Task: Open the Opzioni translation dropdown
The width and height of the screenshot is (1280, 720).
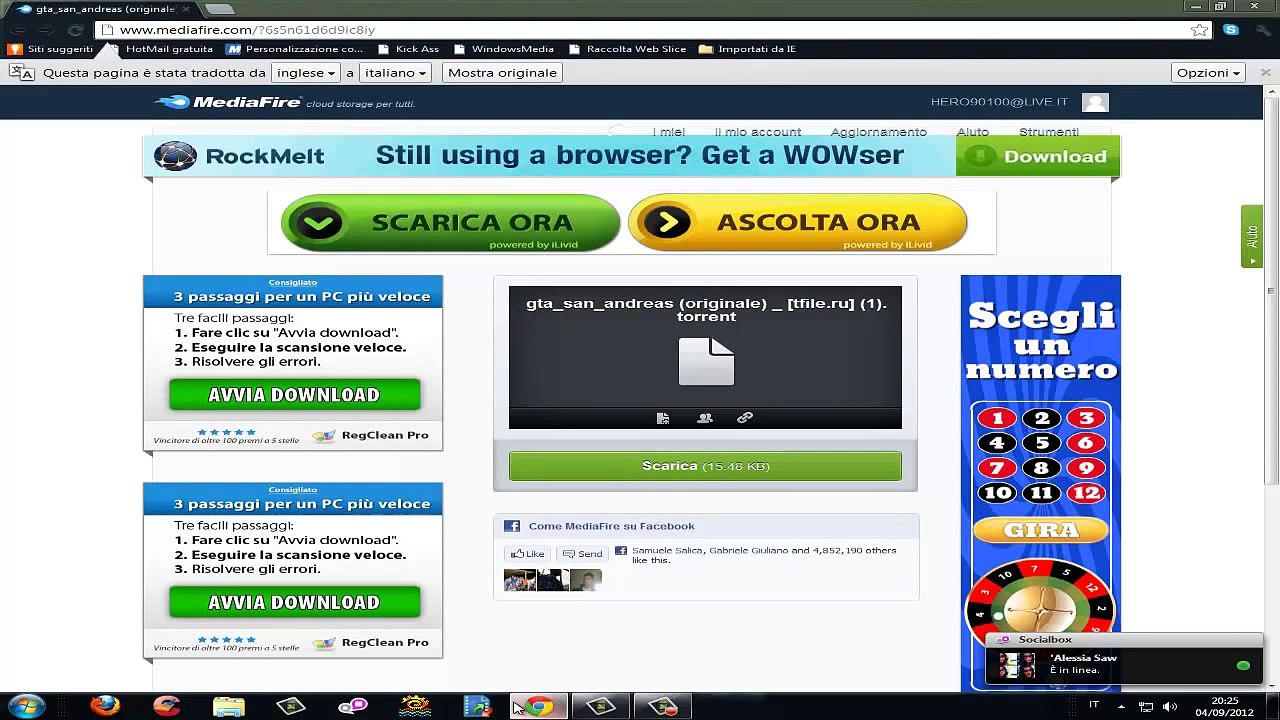Action: point(1208,73)
